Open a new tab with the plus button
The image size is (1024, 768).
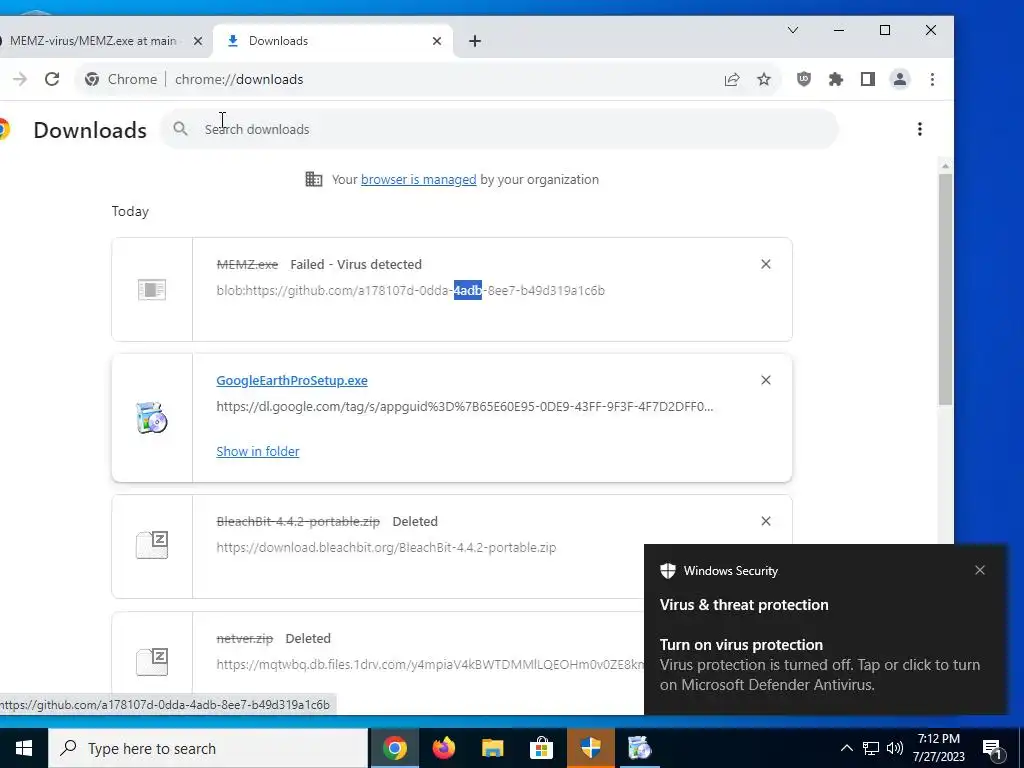(475, 40)
